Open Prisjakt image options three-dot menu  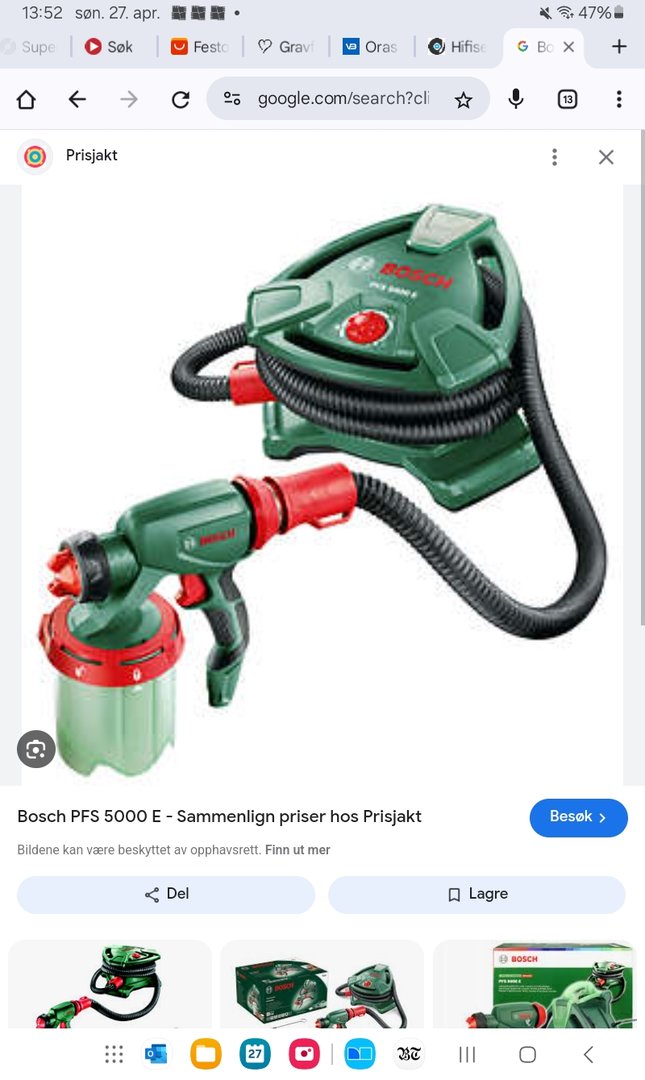pos(554,157)
